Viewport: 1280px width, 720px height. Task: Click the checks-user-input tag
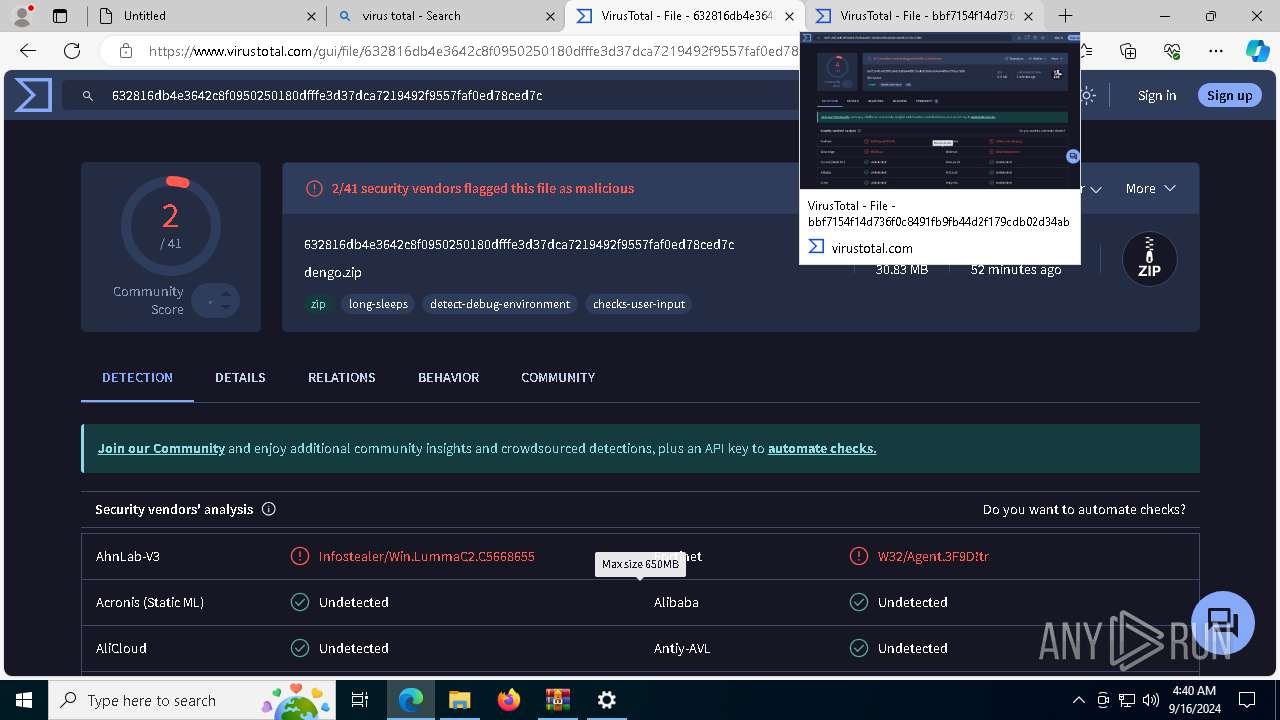point(639,304)
